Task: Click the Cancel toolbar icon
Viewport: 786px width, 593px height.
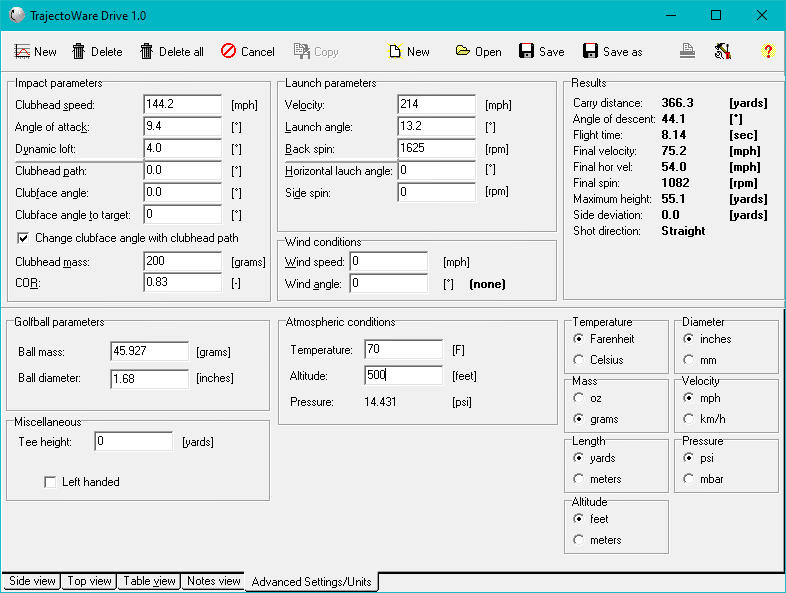Action: [x=228, y=52]
